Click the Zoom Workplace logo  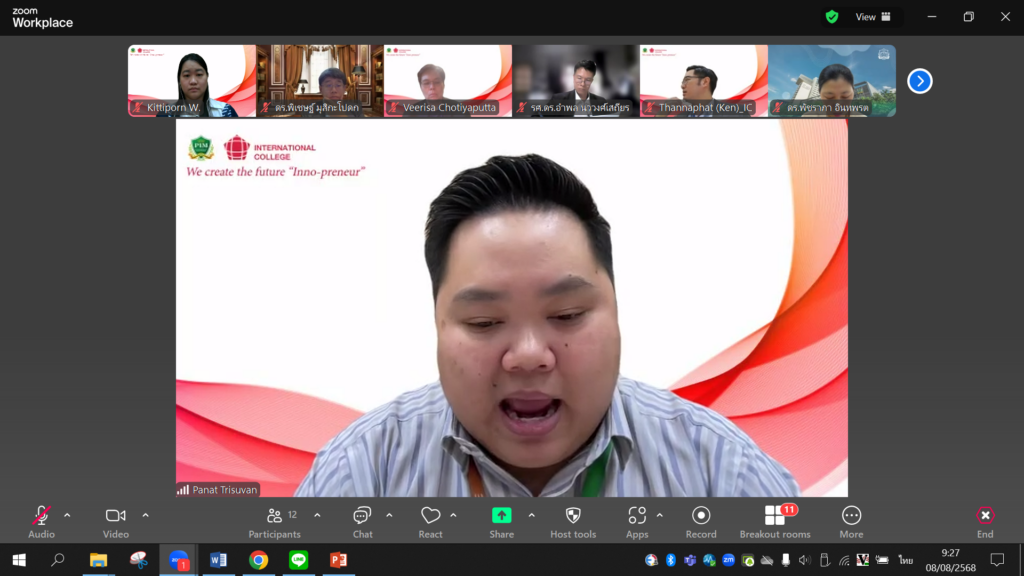[x=42, y=18]
